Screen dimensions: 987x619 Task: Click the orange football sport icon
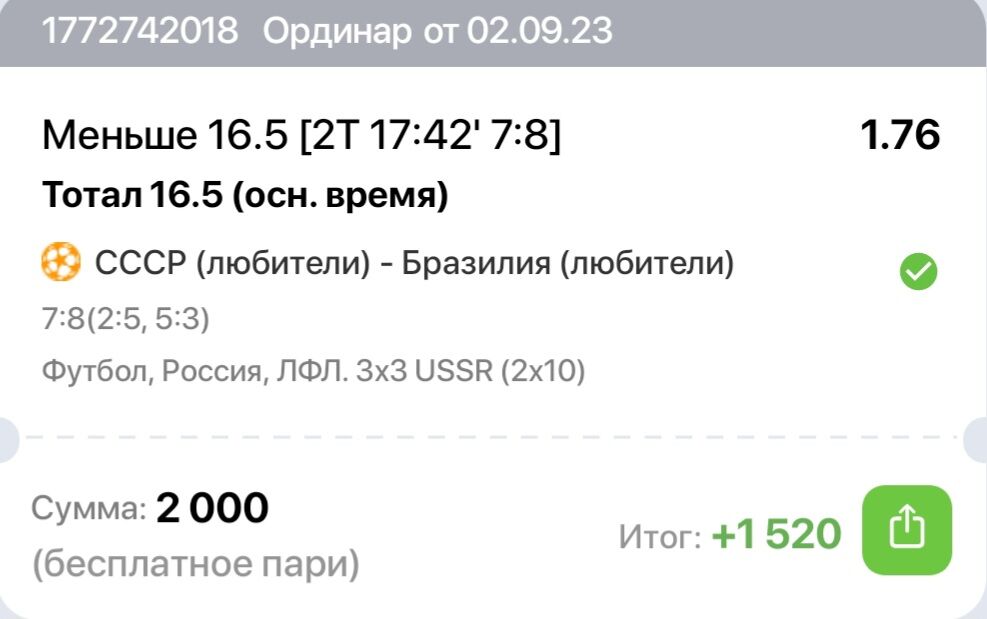(x=61, y=264)
